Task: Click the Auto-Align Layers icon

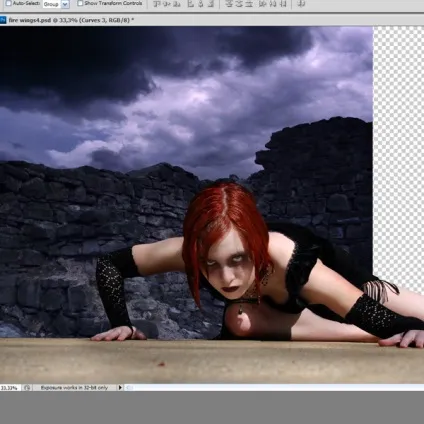Action: pyautogui.click(x=301, y=4)
